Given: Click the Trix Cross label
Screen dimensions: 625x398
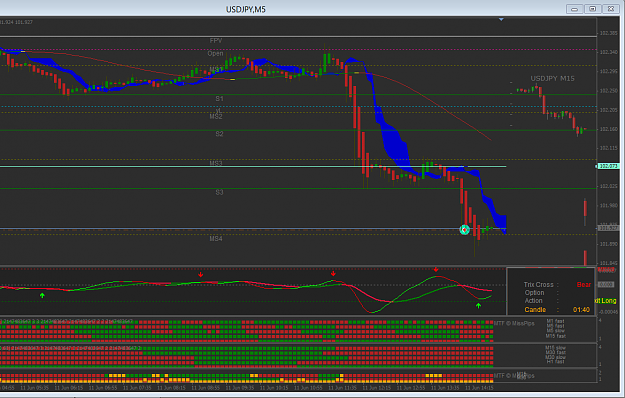Looking at the screenshot, I should (538, 284).
